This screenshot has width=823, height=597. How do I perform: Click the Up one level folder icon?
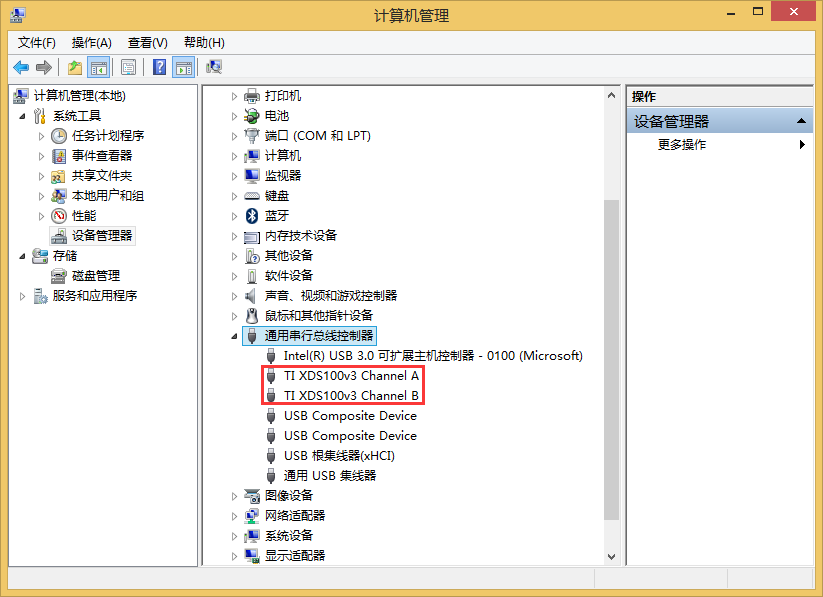75,67
